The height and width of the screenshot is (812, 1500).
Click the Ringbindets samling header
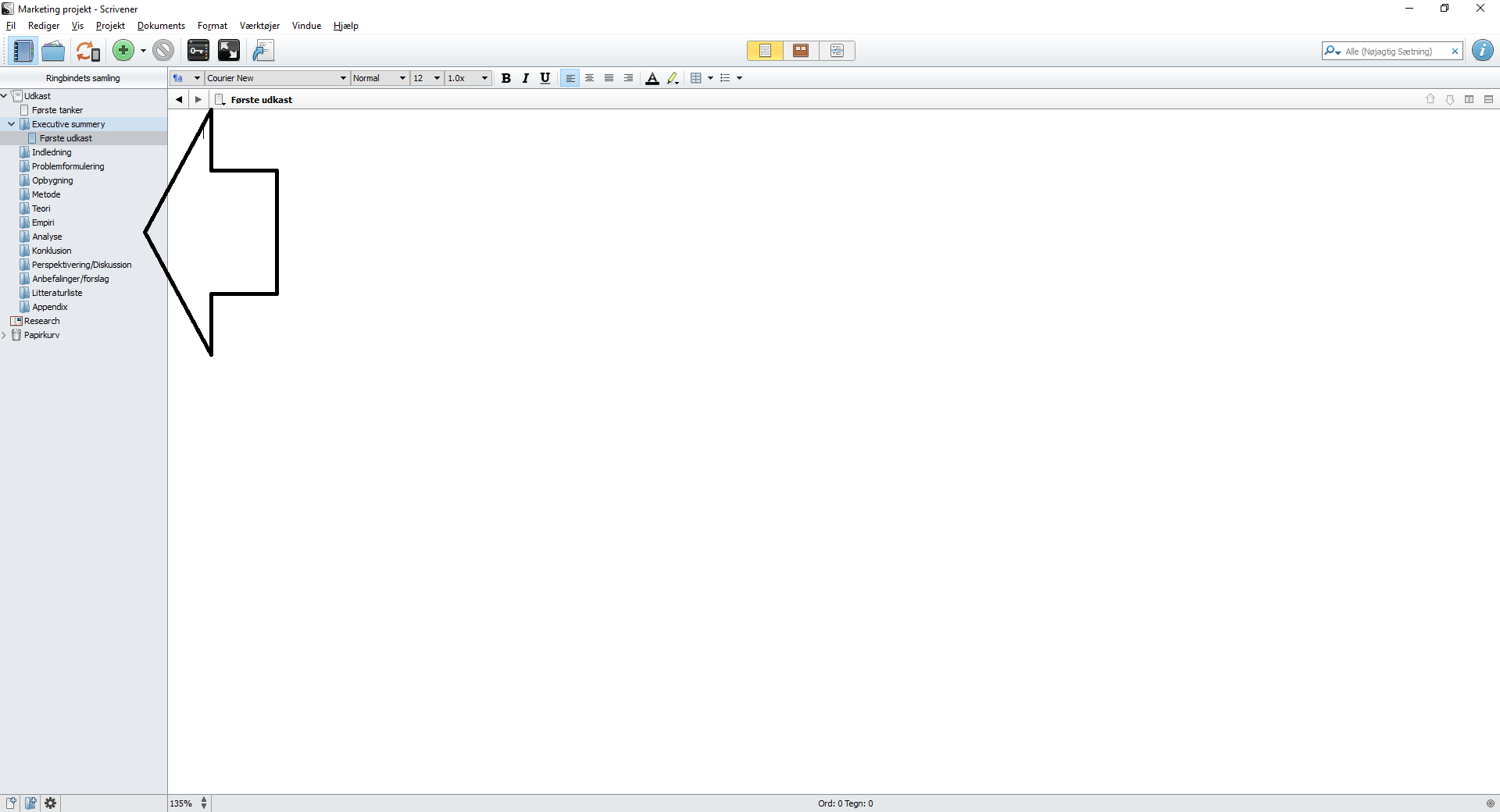coord(83,78)
